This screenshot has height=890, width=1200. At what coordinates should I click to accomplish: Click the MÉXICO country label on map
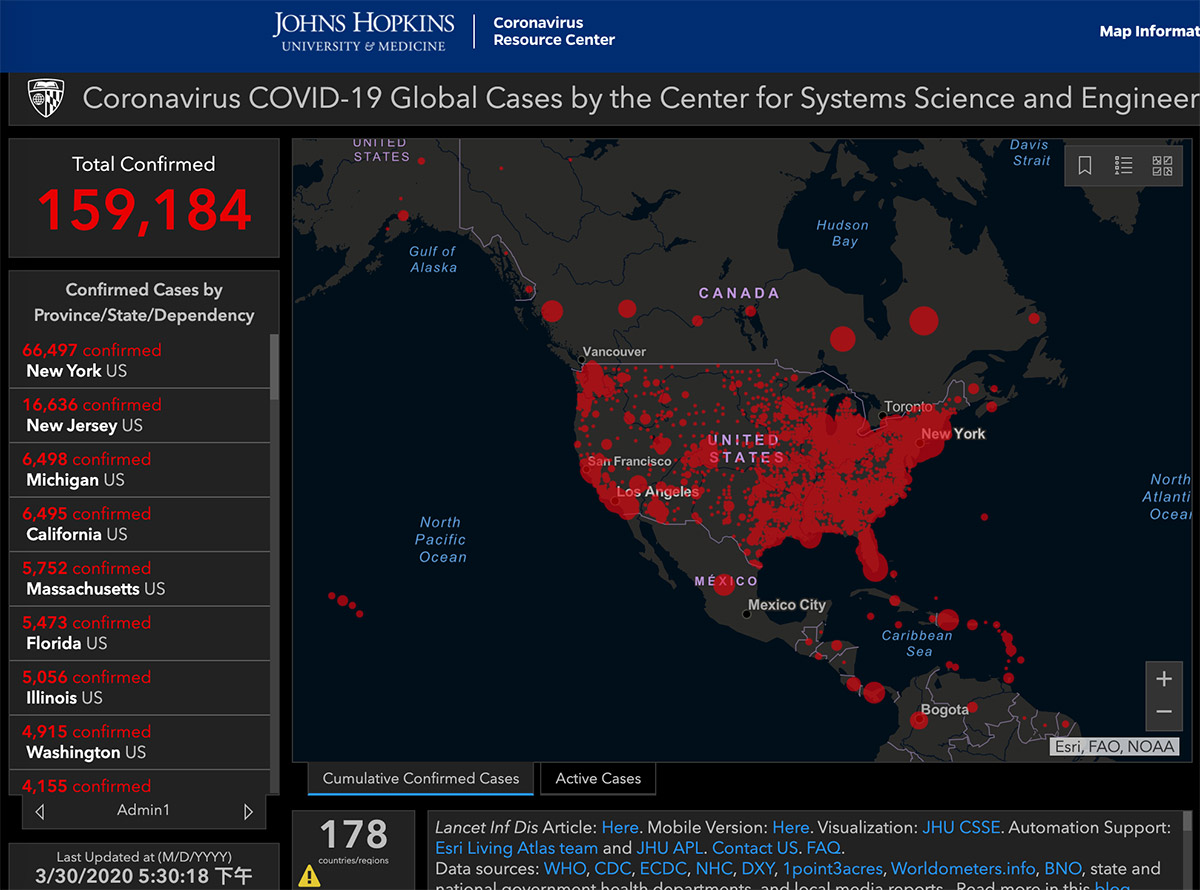pyautogui.click(x=727, y=581)
